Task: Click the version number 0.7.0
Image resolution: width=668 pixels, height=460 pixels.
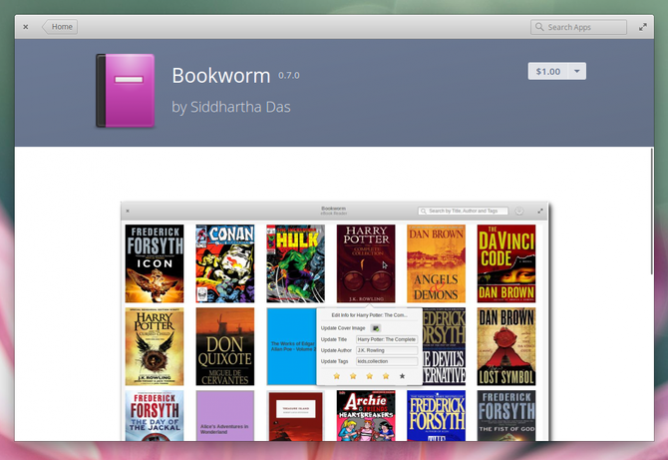Action: (289, 76)
